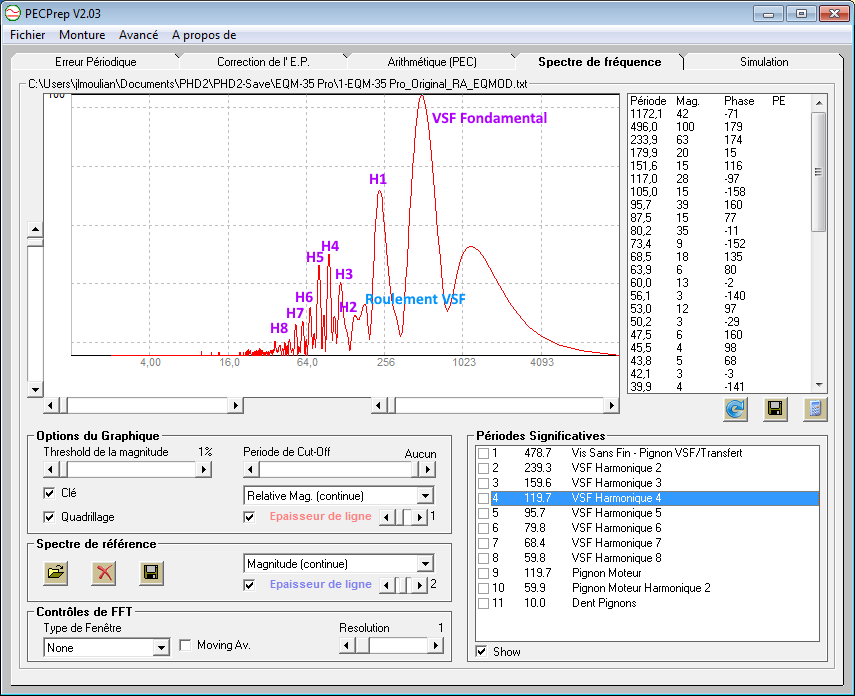Decrease Threshold de la magnitude with left arrow
Viewport: 855px width, 696px height.
pyautogui.click(x=51, y=469)
